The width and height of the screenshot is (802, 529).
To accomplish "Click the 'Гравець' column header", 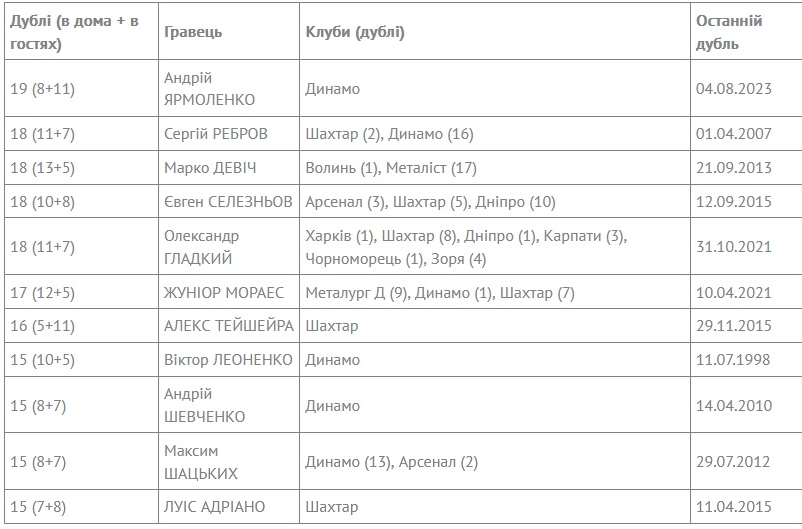I will (192, 32).
